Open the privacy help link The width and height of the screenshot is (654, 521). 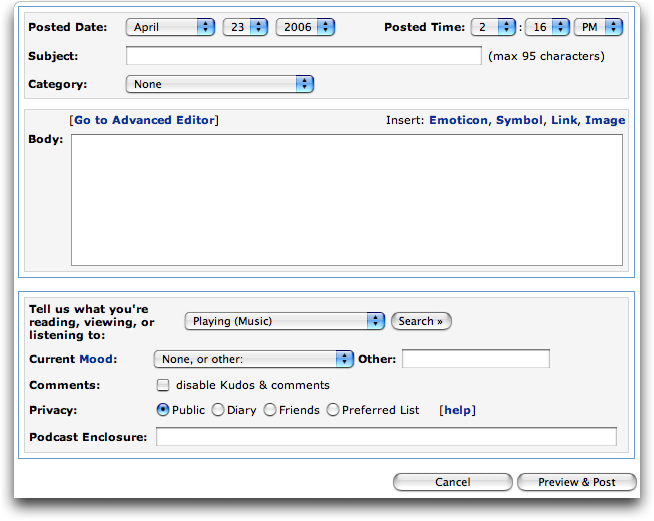coord(457,410)
